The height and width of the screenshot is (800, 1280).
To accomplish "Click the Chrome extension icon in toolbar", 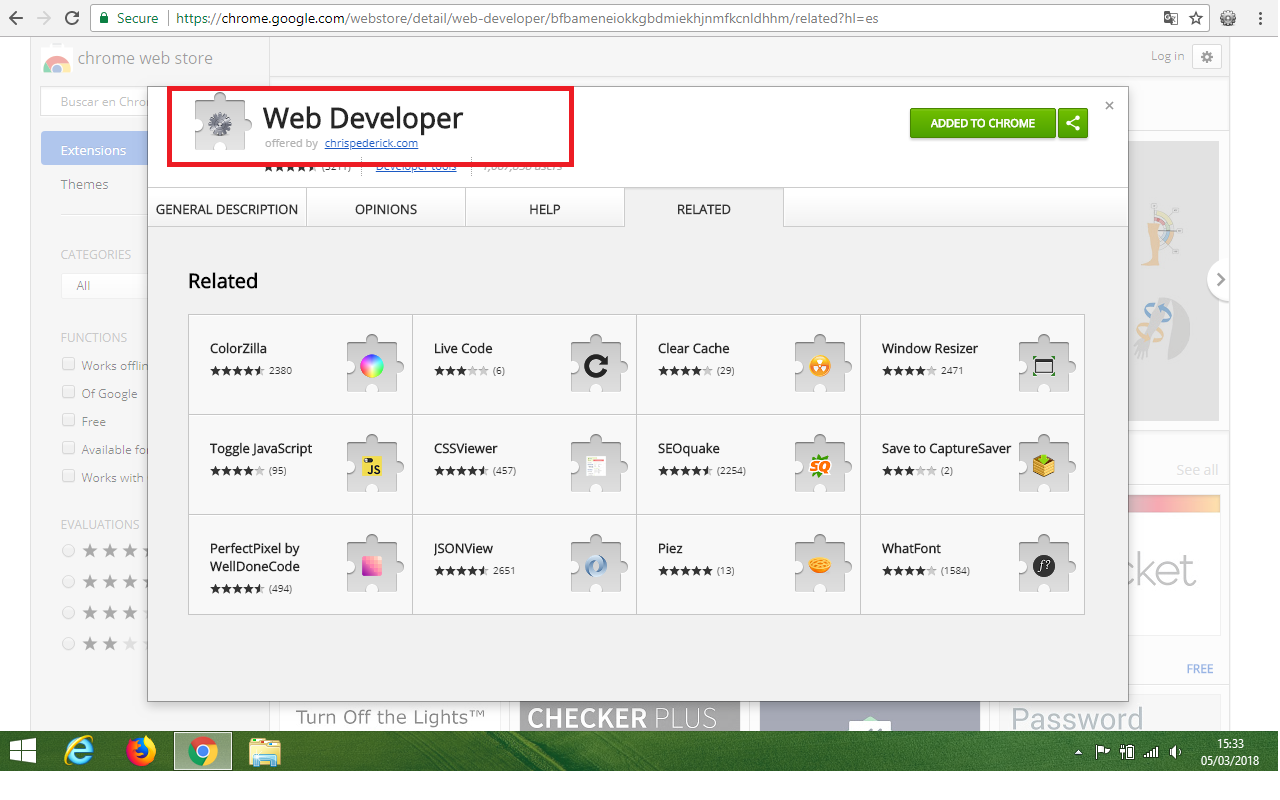I will (x=1228, y=18).
